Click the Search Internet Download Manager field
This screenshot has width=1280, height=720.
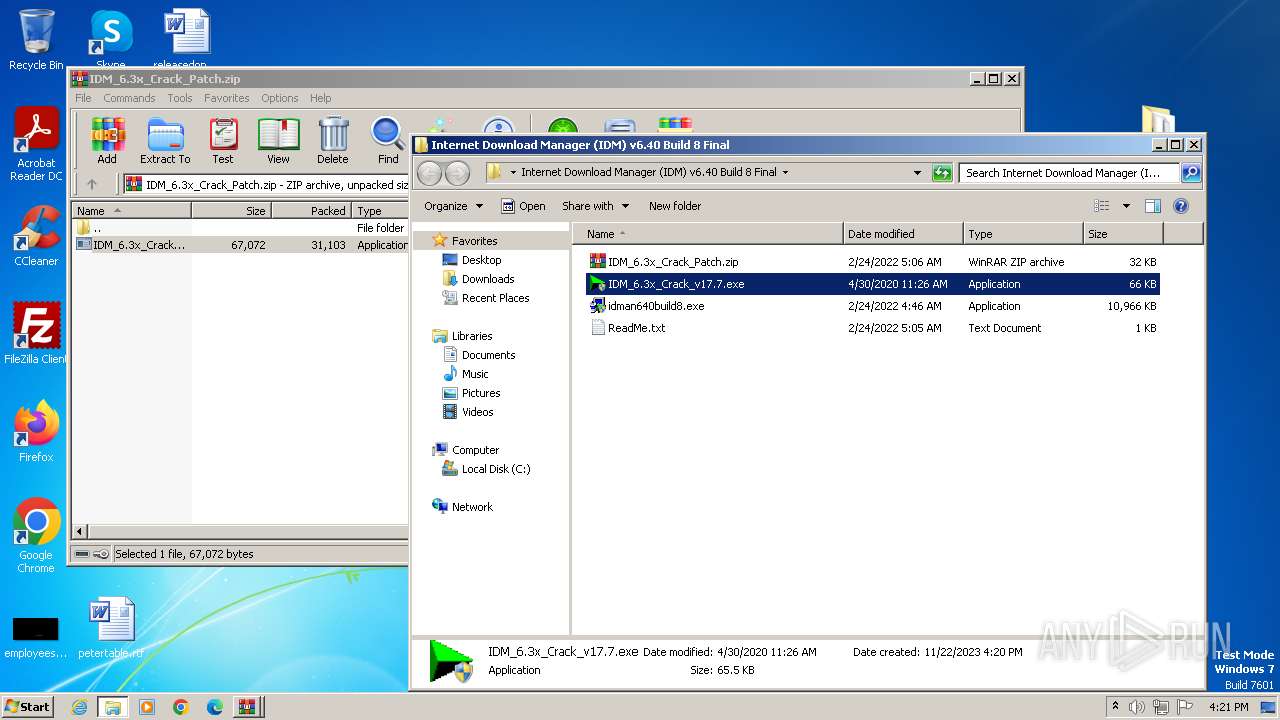click(x=1069, y=173)
